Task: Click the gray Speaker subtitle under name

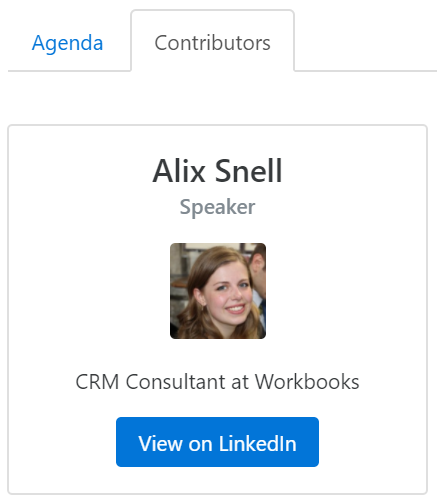Action: [217, 207]
